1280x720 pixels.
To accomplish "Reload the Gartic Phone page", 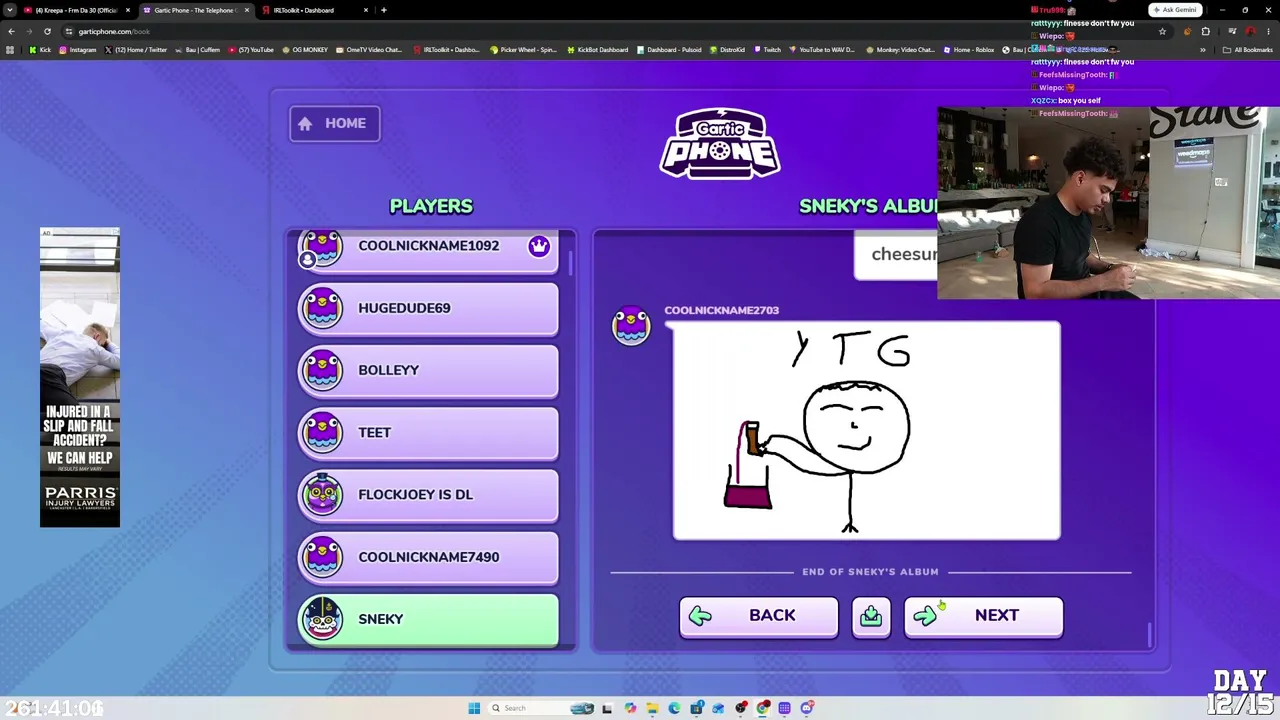I will pyautogui.click(x=47, y=31).
